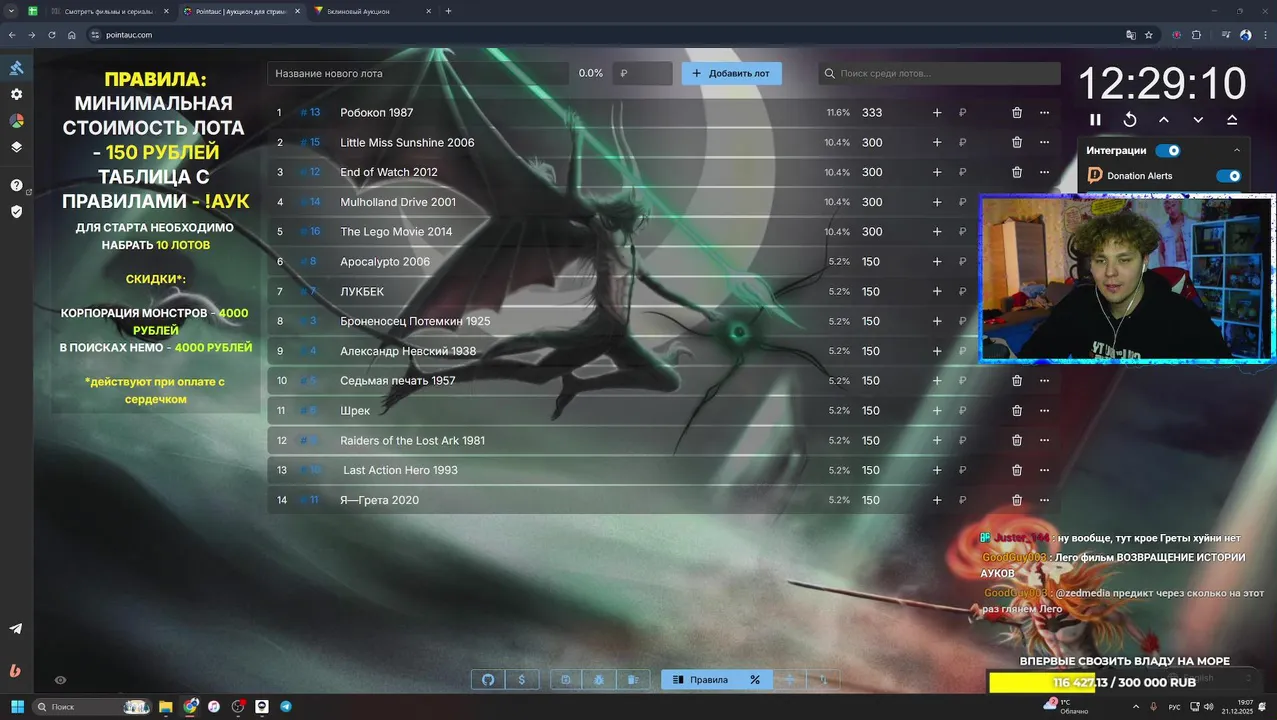This screenshot has width=1277, height=720.
Task: Add amount to Робокоп 1987 with plus
Action: pos(937,113)
